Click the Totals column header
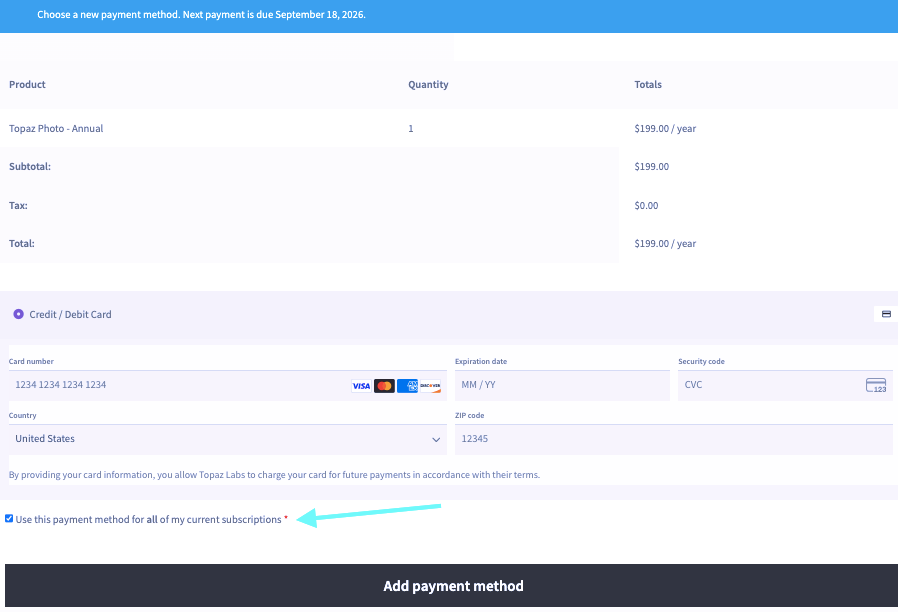The width and height of the screenshot is (898, 612). click(x=648, y=84)
